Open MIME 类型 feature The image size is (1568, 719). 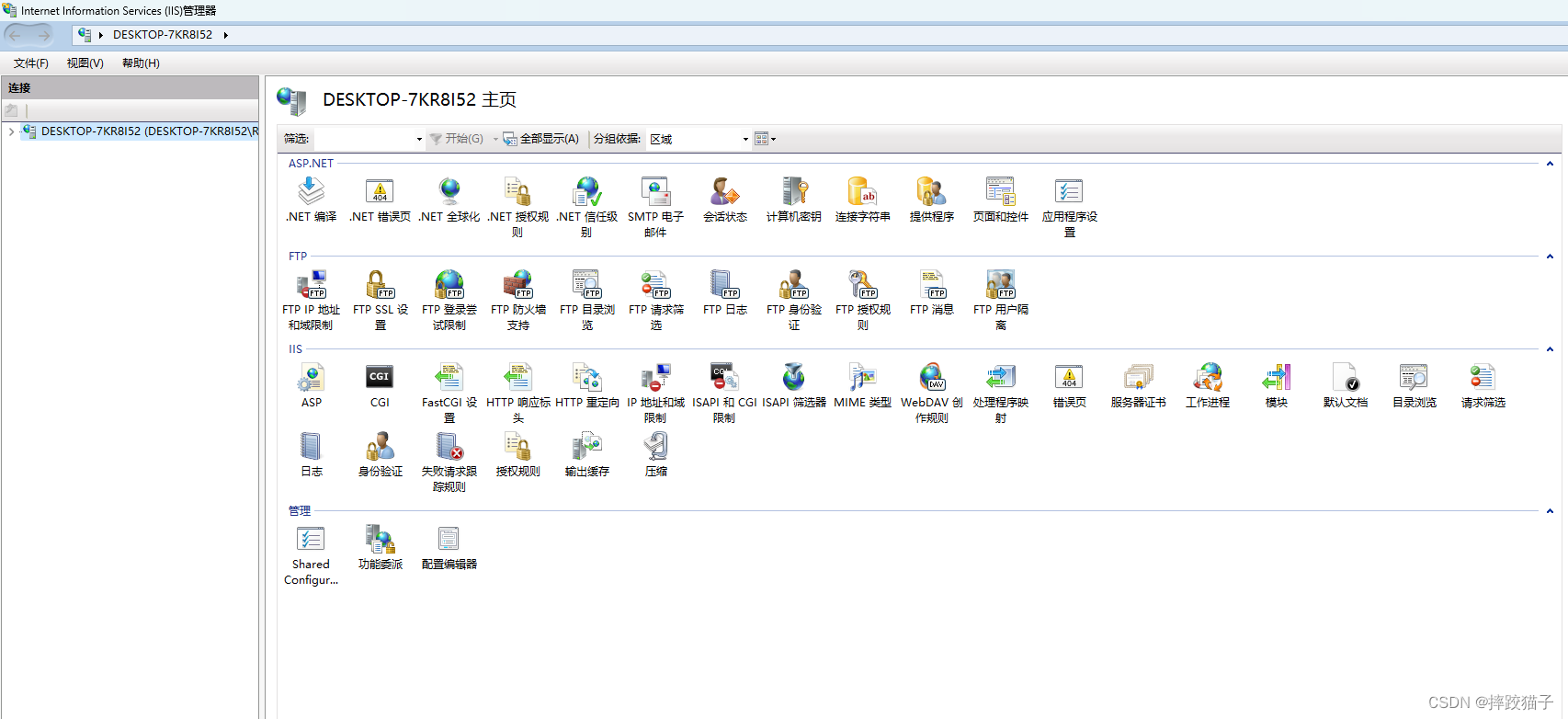click(x=863, y=385)
